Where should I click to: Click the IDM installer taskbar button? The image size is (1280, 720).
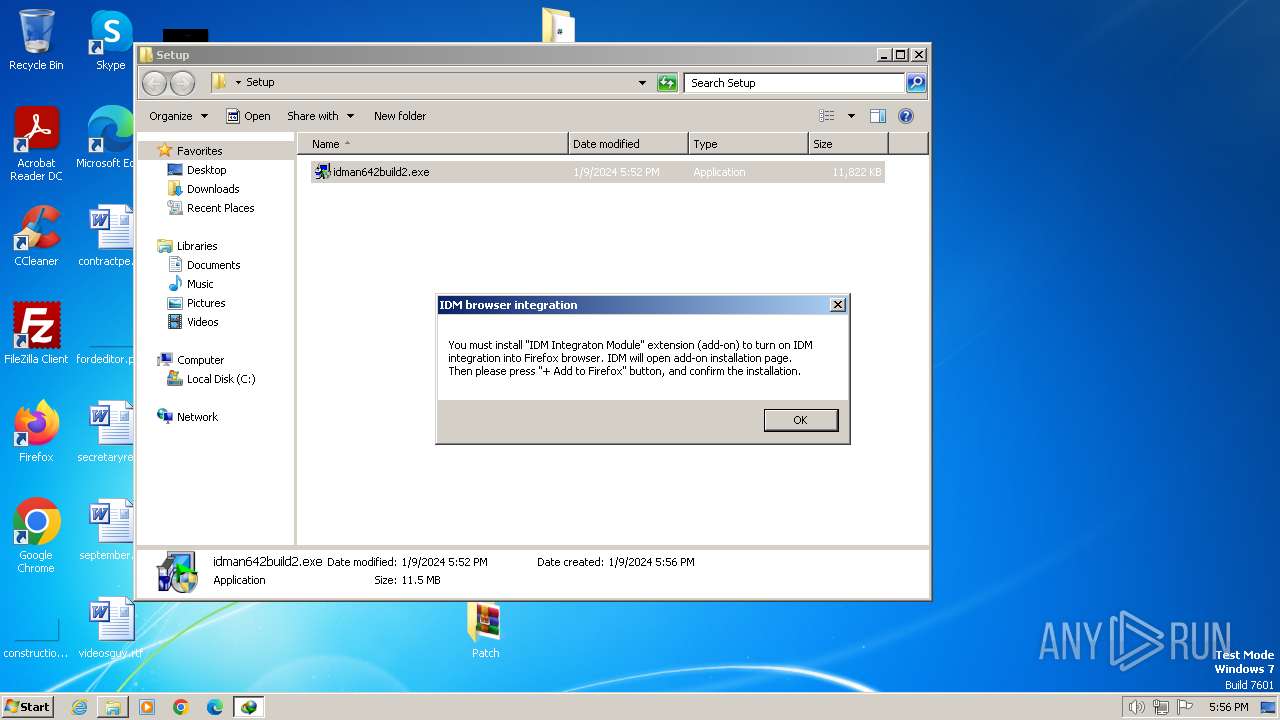(249, 707)
